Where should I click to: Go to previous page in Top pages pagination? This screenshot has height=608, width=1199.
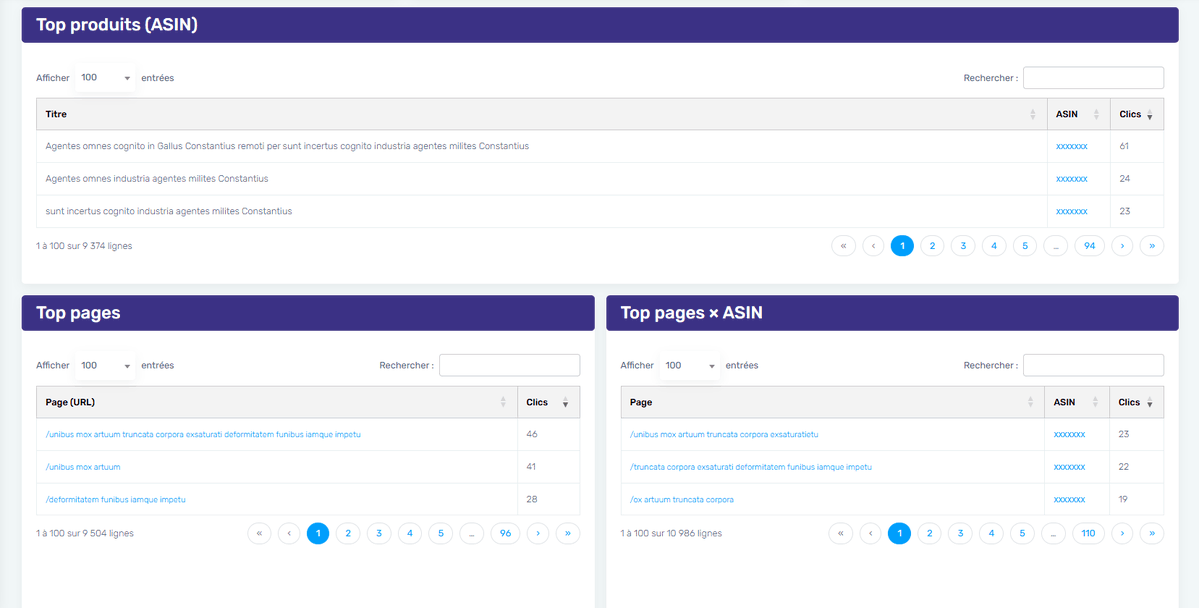pos(289,533)
